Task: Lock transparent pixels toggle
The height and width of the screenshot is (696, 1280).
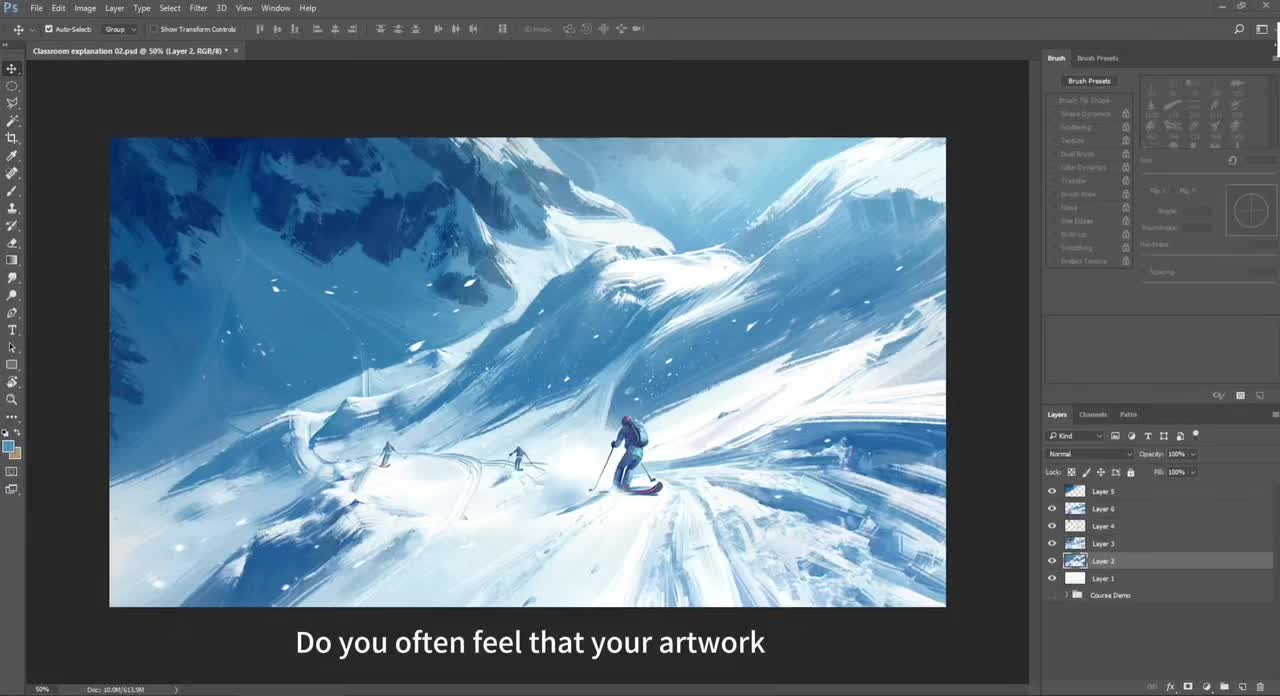Action: tap(1072, 472)
